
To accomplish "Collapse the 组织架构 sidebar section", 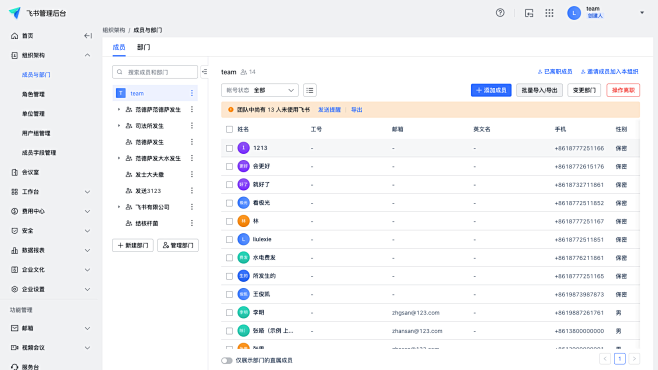I will coord(87,55).
